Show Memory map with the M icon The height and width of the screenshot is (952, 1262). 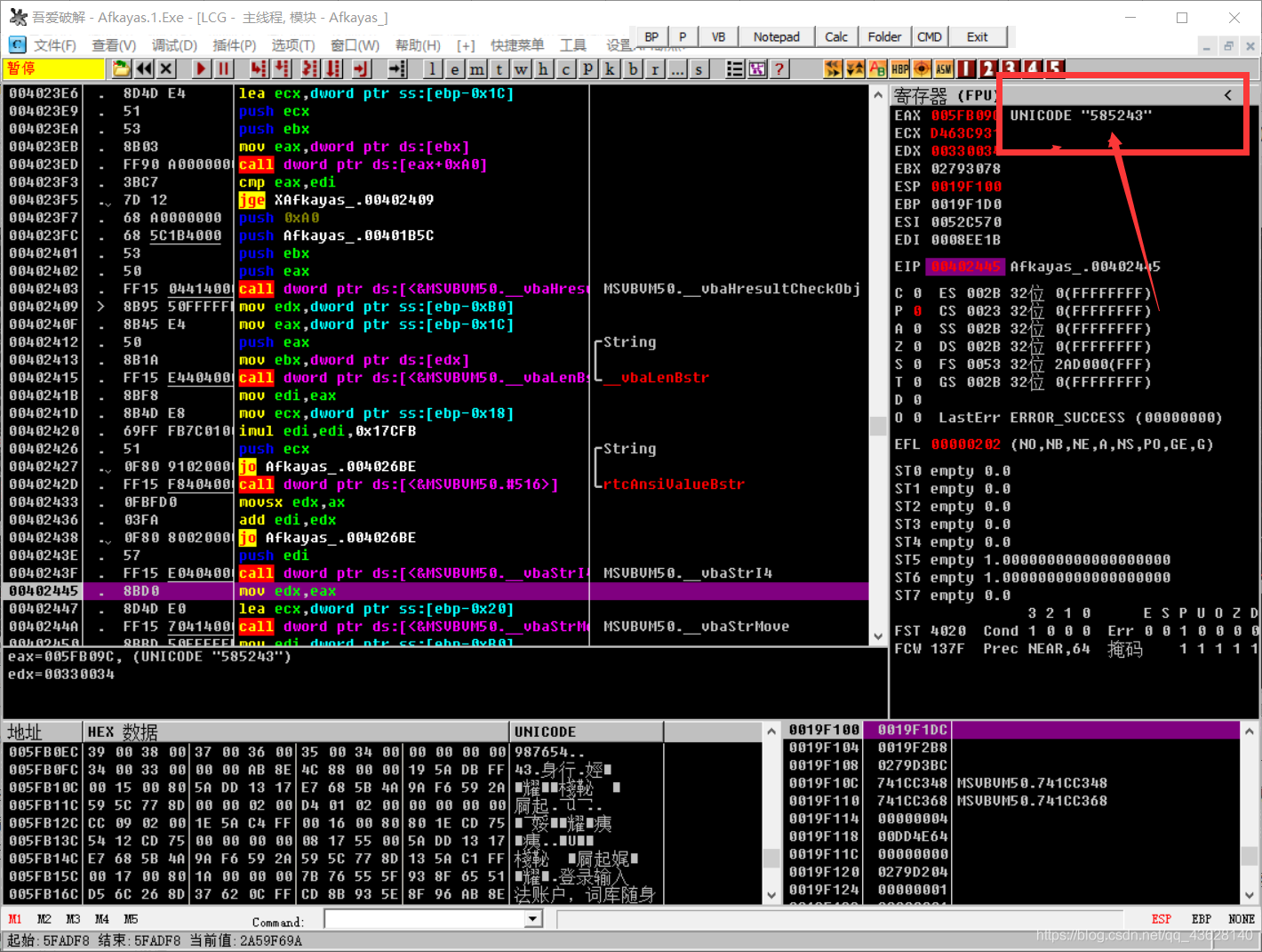477,68
